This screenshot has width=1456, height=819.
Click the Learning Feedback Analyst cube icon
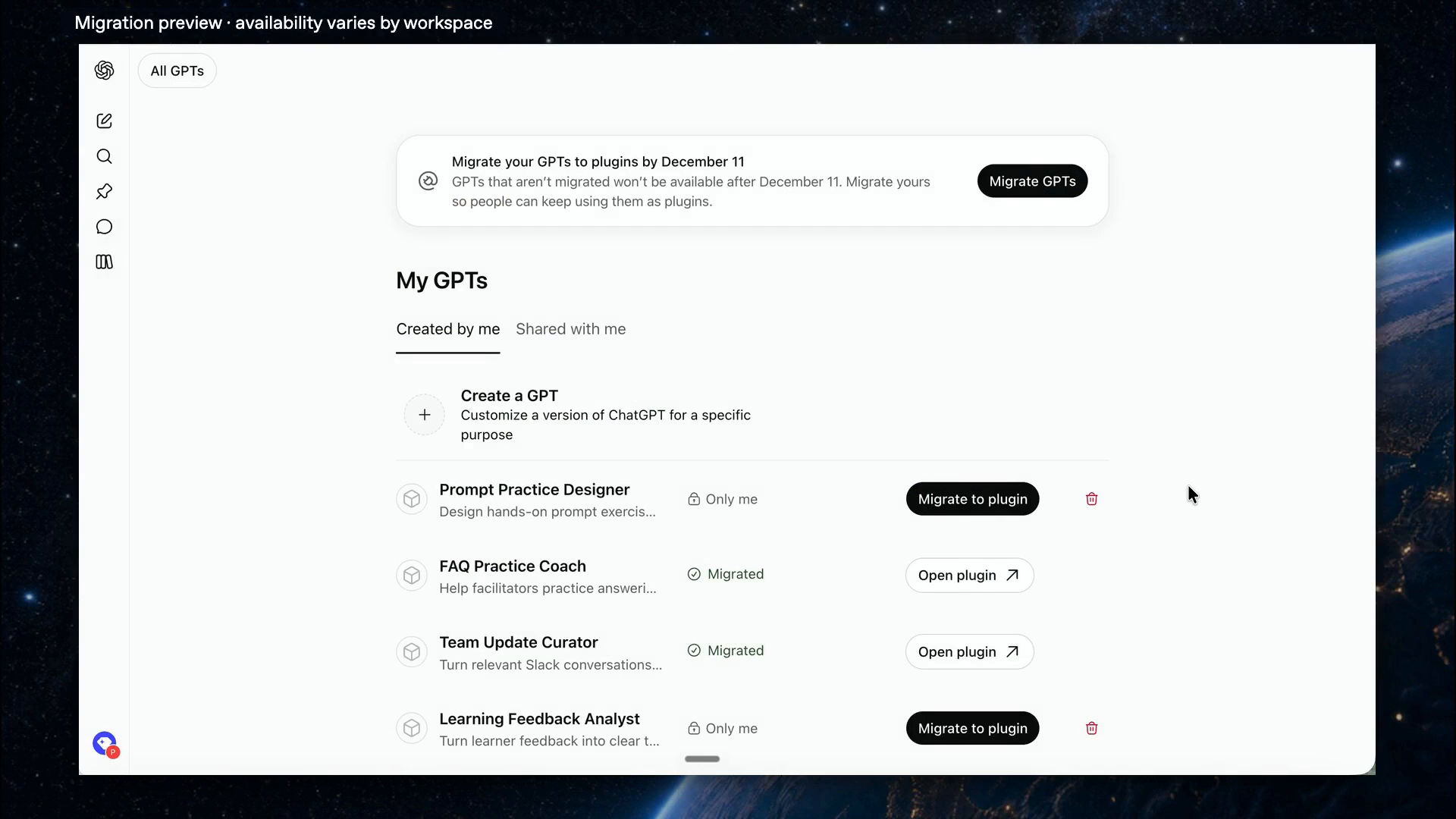(x=412, y=728)
